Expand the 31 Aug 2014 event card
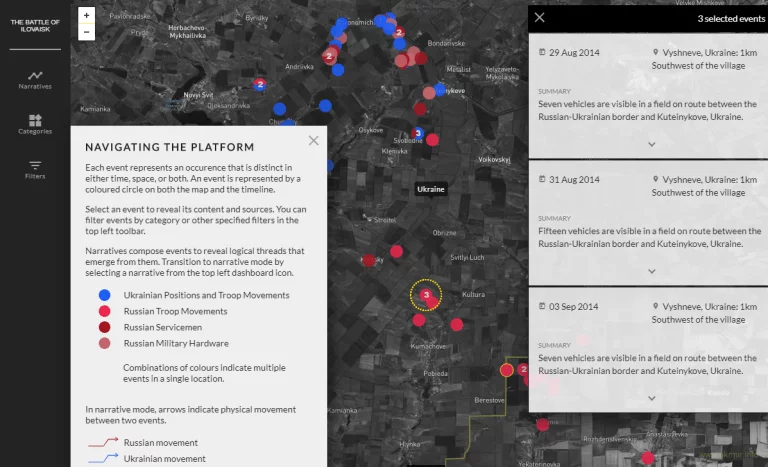 coord(651,271)
